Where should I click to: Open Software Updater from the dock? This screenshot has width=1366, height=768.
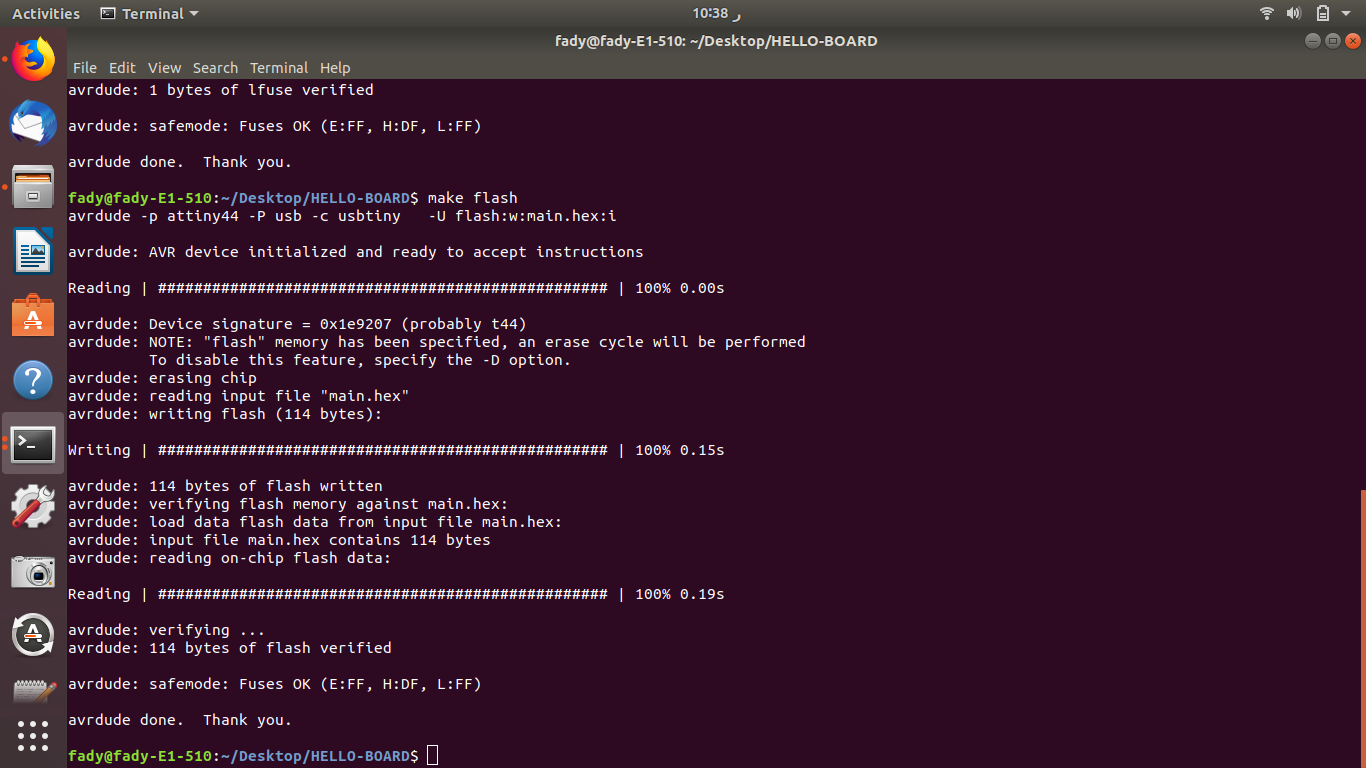(33, 634)
